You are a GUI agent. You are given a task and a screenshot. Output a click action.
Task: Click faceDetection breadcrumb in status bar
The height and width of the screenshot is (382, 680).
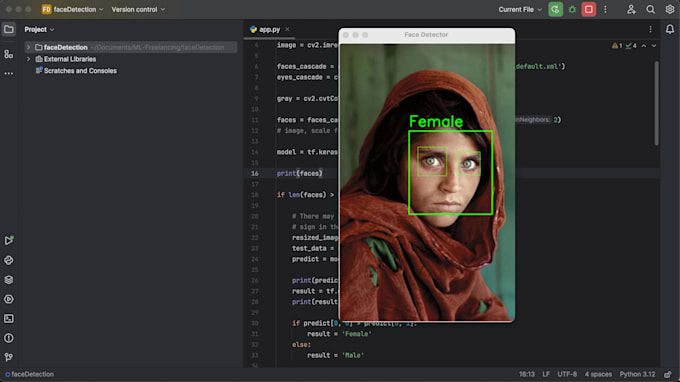pos(29,374)
